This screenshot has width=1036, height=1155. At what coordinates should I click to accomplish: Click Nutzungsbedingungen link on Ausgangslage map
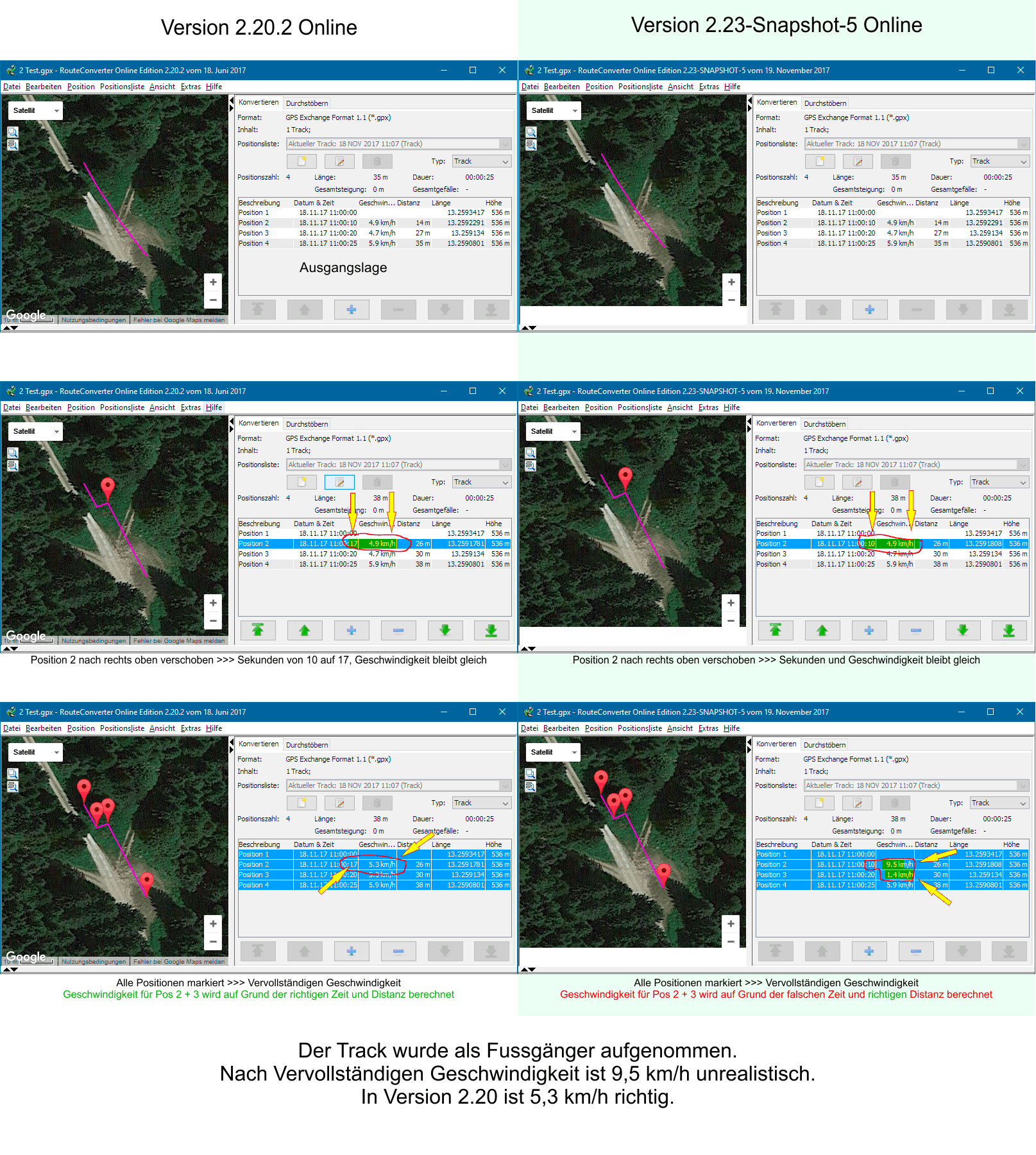pos(94,320)
